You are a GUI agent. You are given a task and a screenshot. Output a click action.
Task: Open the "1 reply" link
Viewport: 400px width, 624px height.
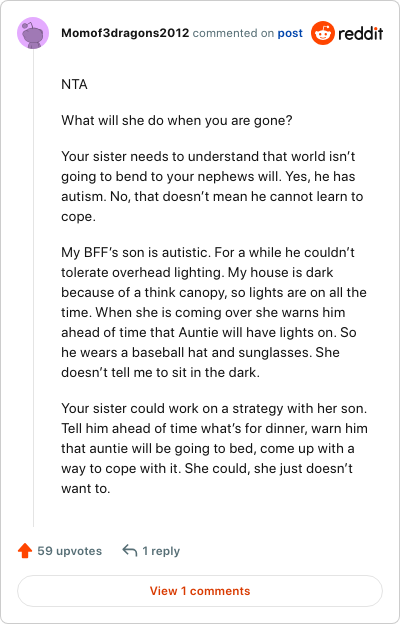click(x=161, y=551)
